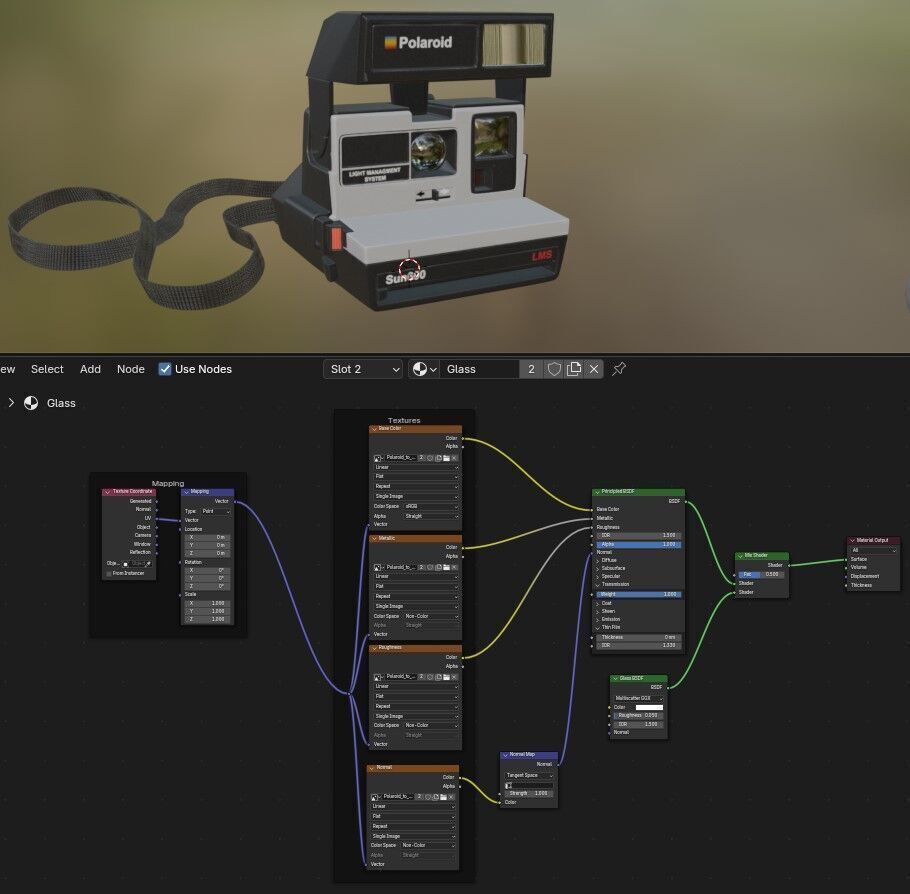The image size is (910, 894).
Task: Click material user count 2 in header
Action: (531, 369)
